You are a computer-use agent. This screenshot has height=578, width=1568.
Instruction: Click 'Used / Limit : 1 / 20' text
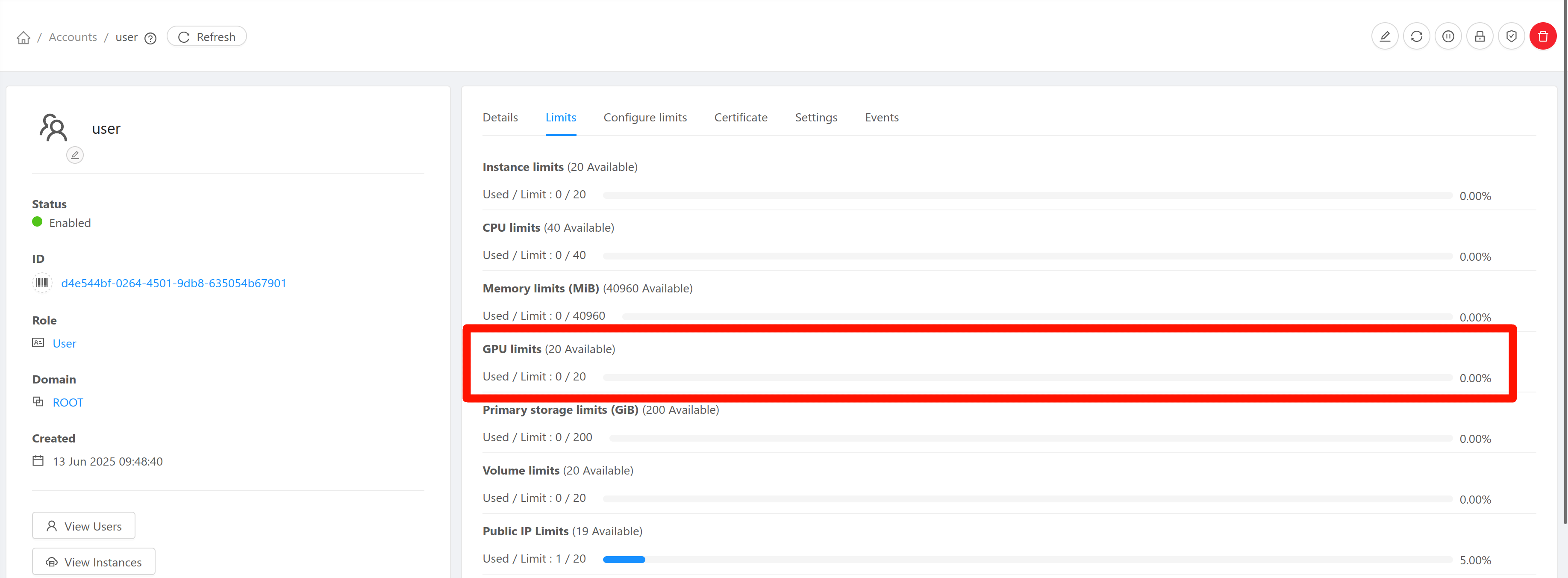click(x=535, y=558)
